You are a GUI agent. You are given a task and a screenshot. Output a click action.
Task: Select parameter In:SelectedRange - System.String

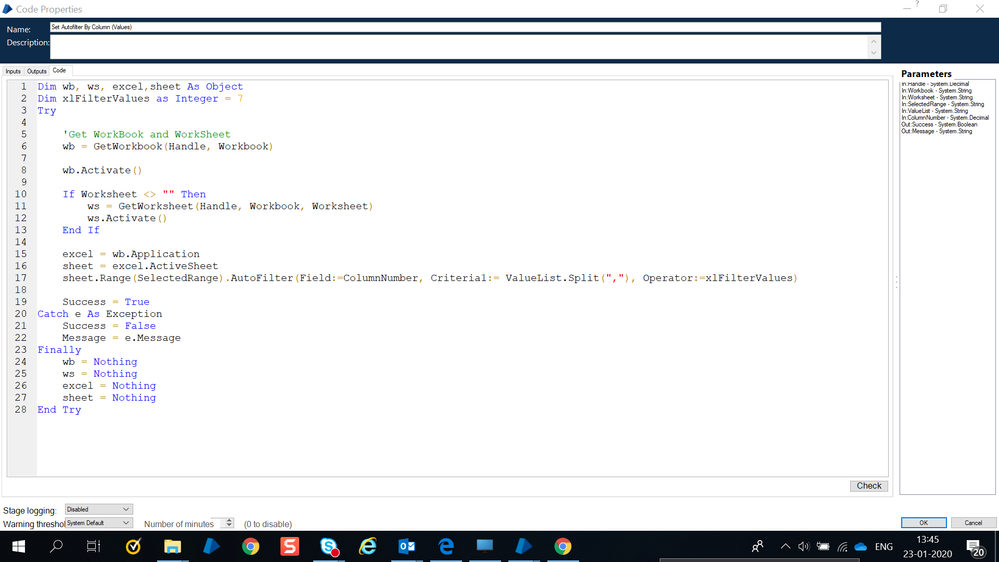[x=942, y=104]
